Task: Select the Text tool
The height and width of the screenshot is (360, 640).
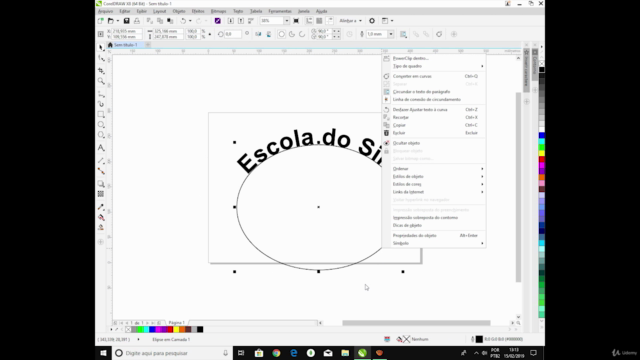Action: (x=101, y=148)
